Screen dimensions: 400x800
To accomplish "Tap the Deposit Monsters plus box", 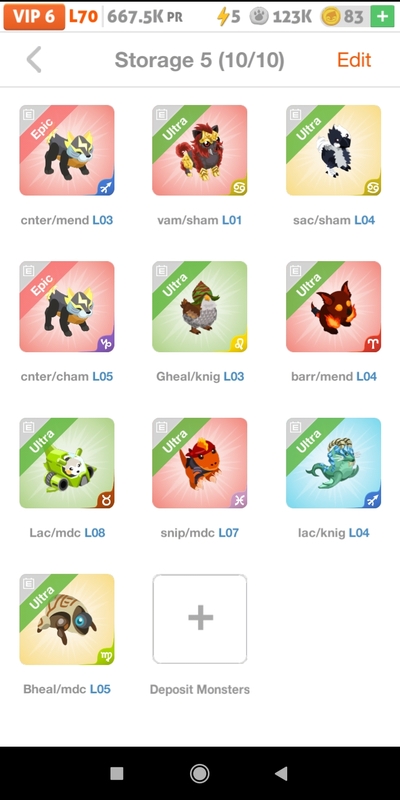I will pos(200,619).
